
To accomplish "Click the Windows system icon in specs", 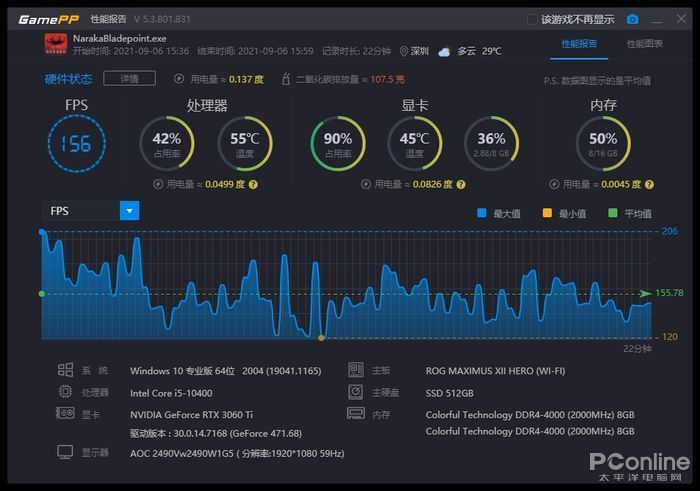I will (x=65, y=370).
